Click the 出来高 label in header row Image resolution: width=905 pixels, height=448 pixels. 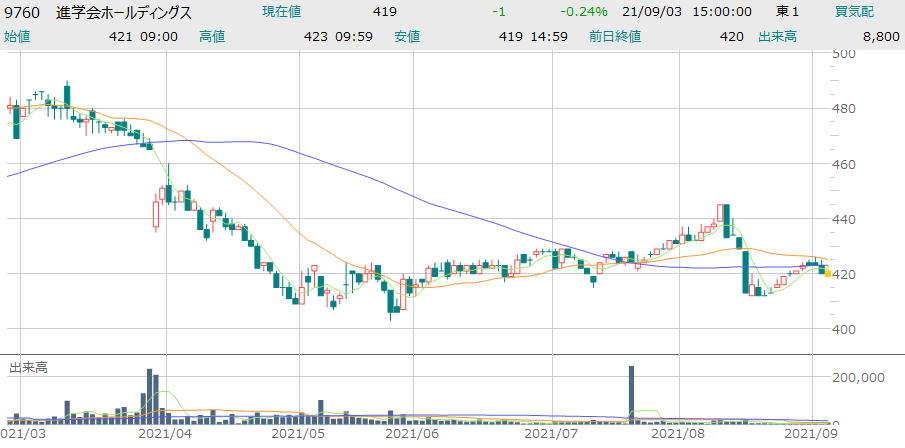(x=807, y=36)
